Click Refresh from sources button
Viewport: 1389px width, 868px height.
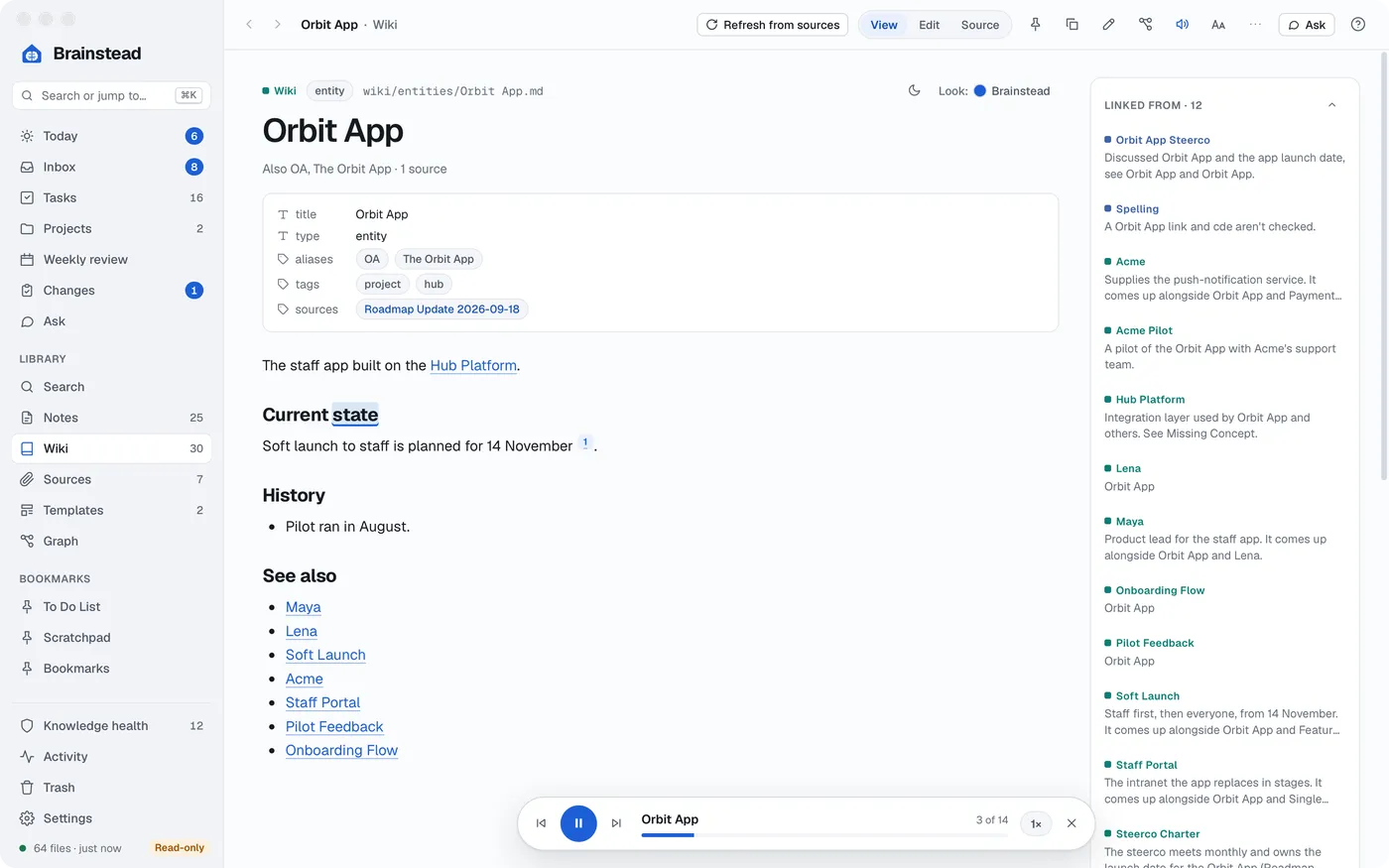pos(773,25)
